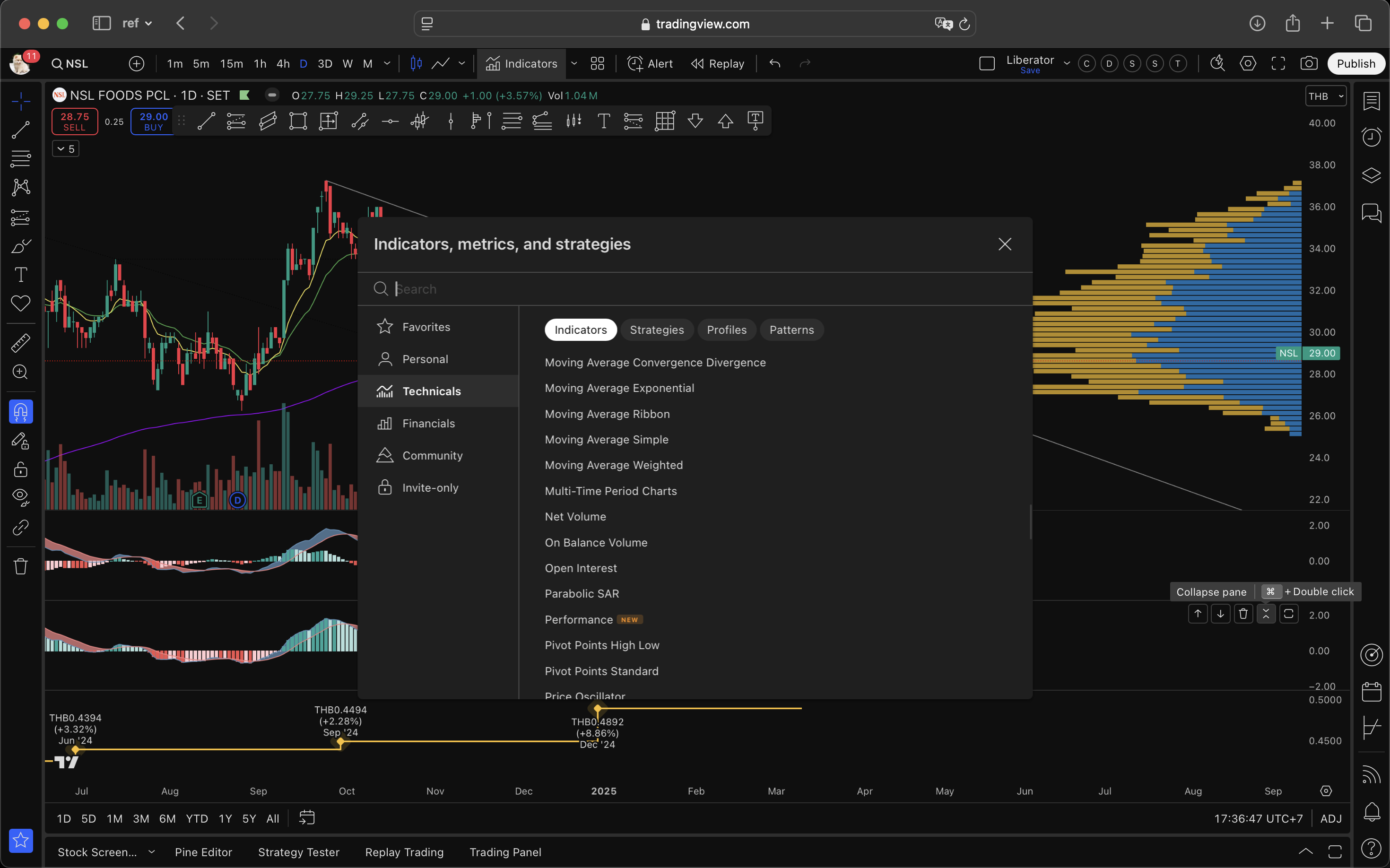Open the indicator templates grid icon
Screen dimensions: 1390x868
(x=598, y=64)
